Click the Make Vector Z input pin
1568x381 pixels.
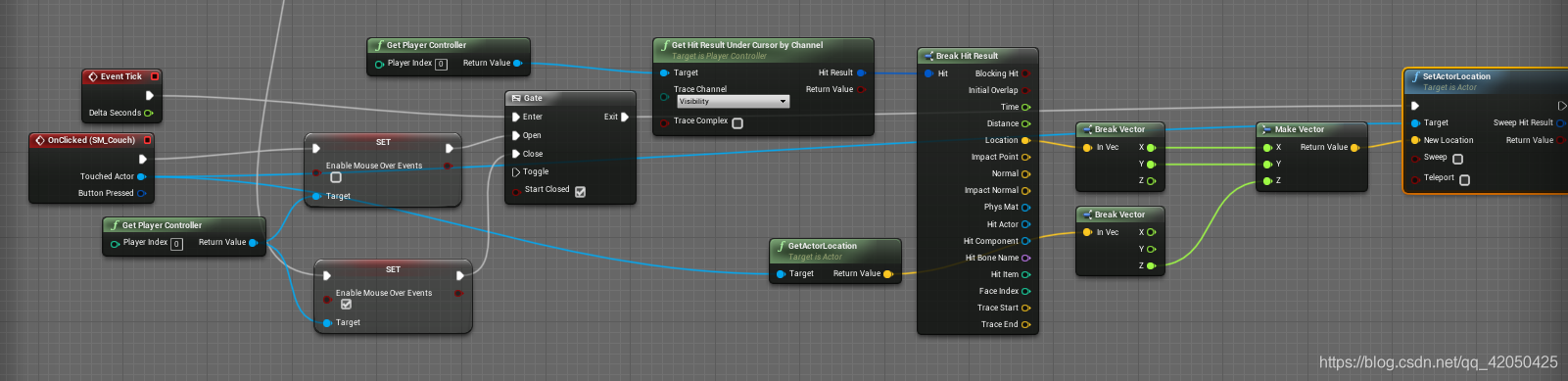coord(1267,180)
